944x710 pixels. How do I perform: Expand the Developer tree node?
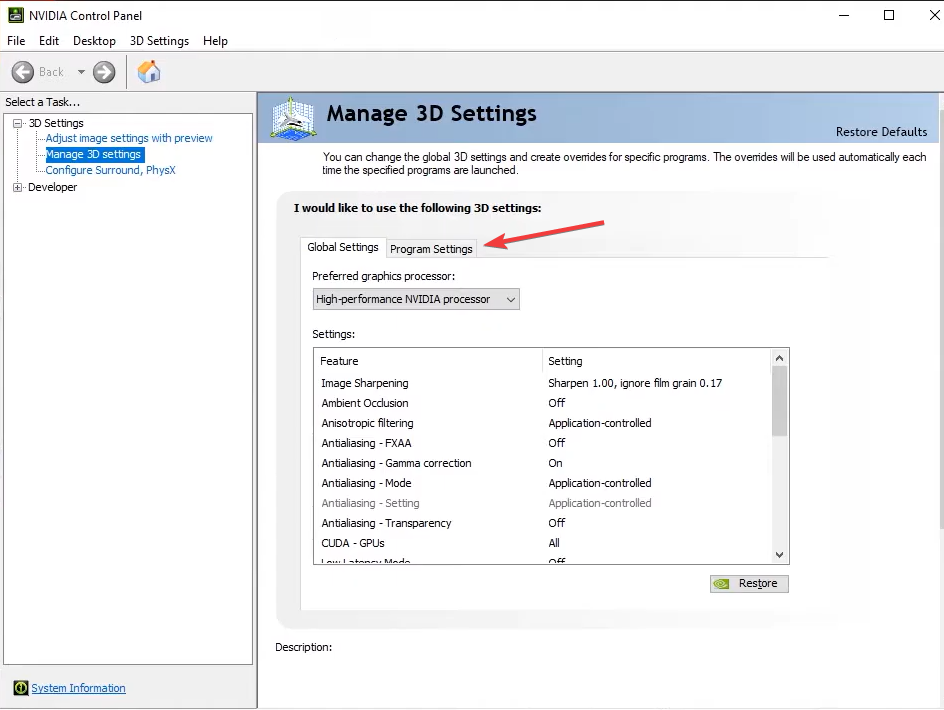pyautogui.click(x=17, y=187)
